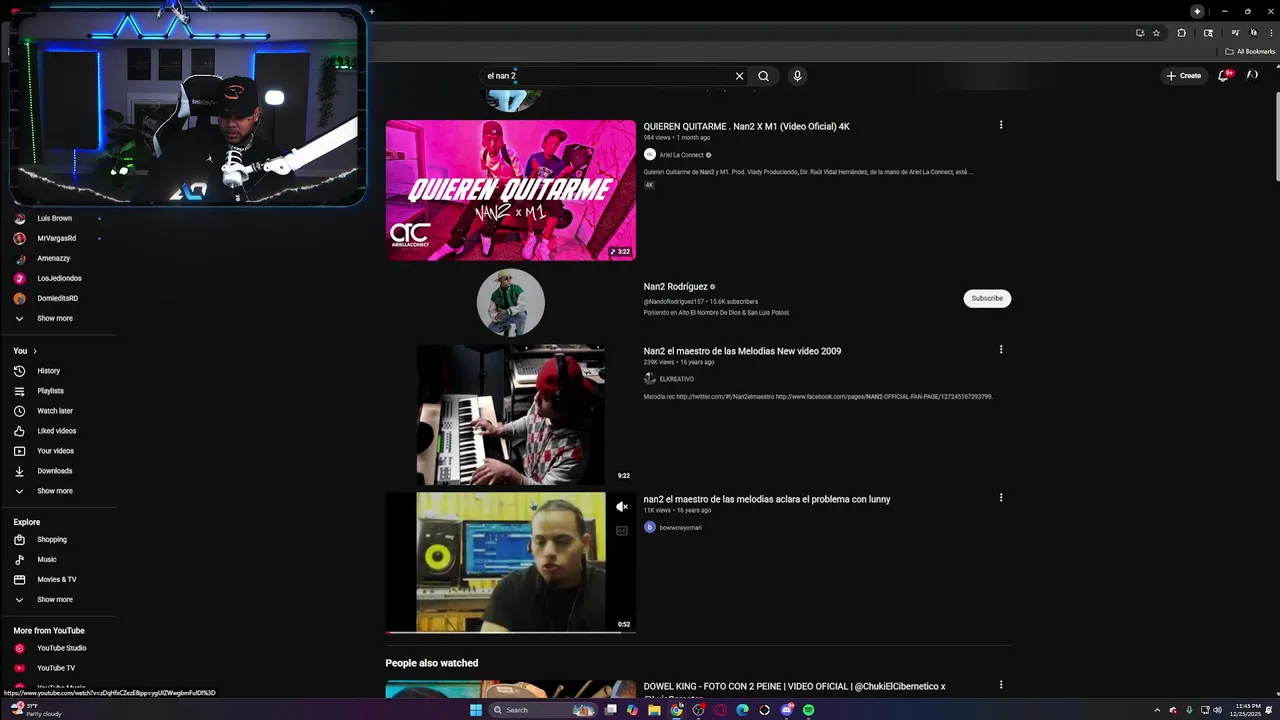Viewport: 1280px width, 720px height.
Task: Open bowwowyomari channel link
Action: coord(680,528)
